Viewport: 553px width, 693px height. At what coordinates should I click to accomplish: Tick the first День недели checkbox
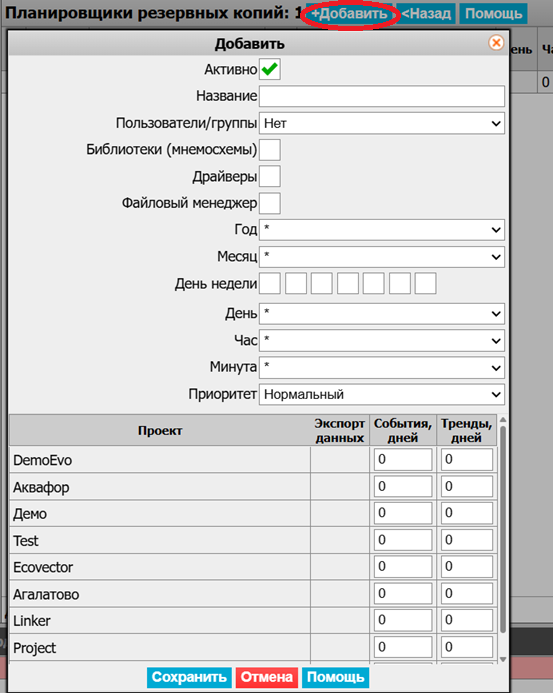tap(270, 283)
